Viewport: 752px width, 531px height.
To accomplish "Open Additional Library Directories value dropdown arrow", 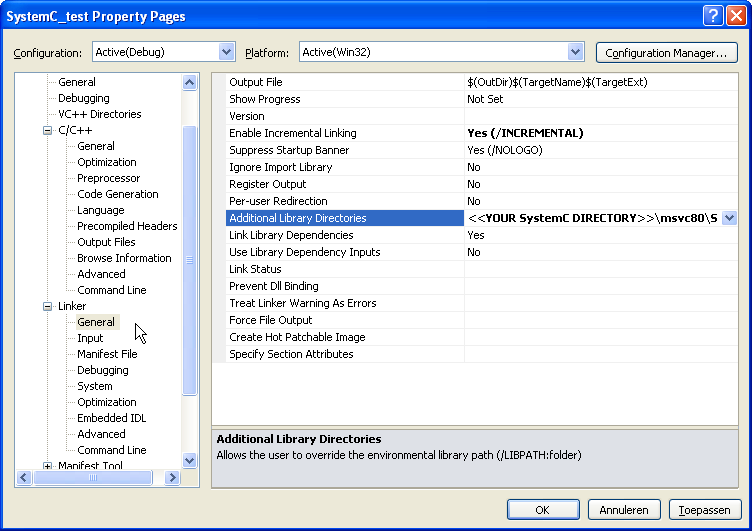I will [x=729, y=218].
